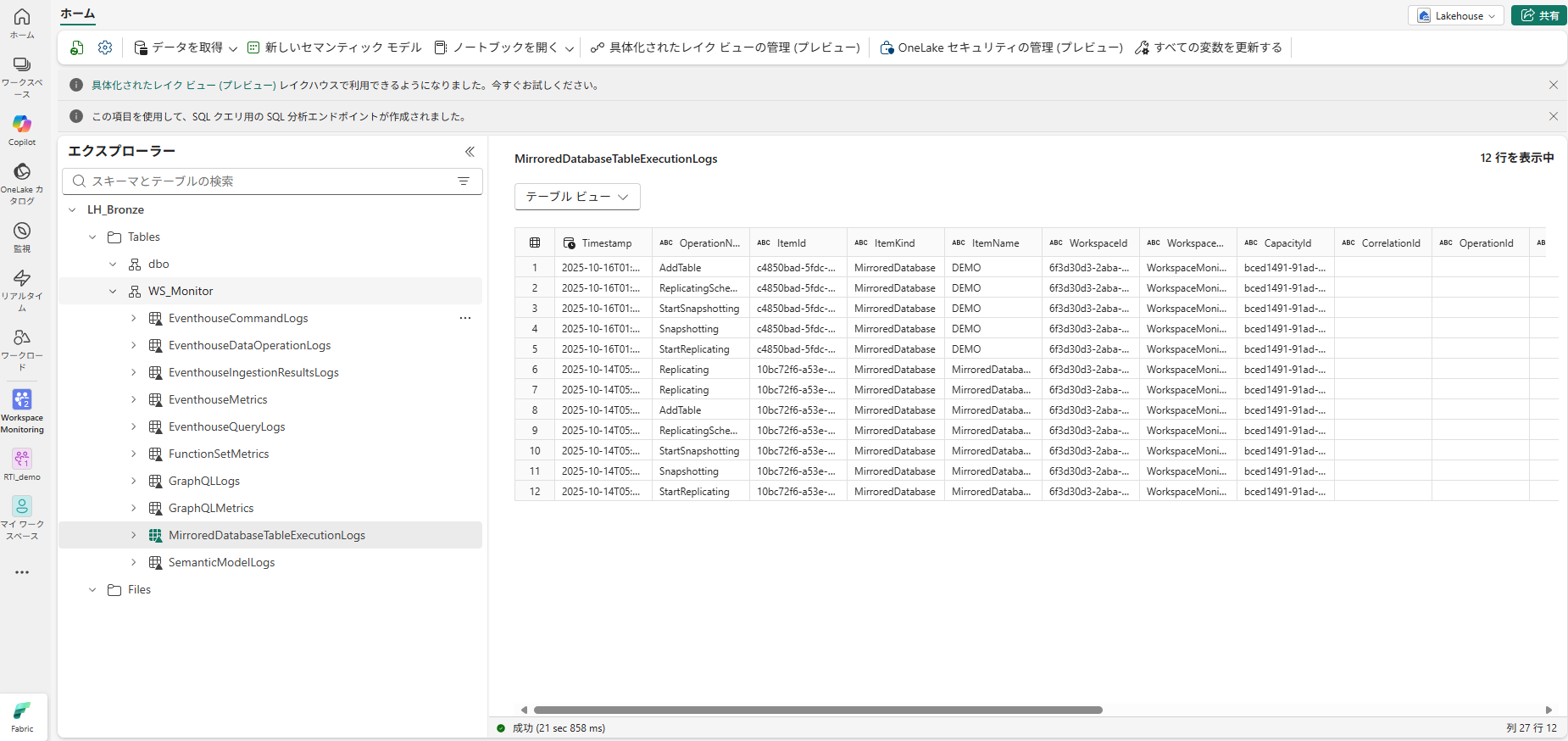Image resolution: width=1568 pixels, height=741 pixels.
Task: Open the Get data (データを取得) dropdown
Action: pyautogui.click(x=186, y=47)
